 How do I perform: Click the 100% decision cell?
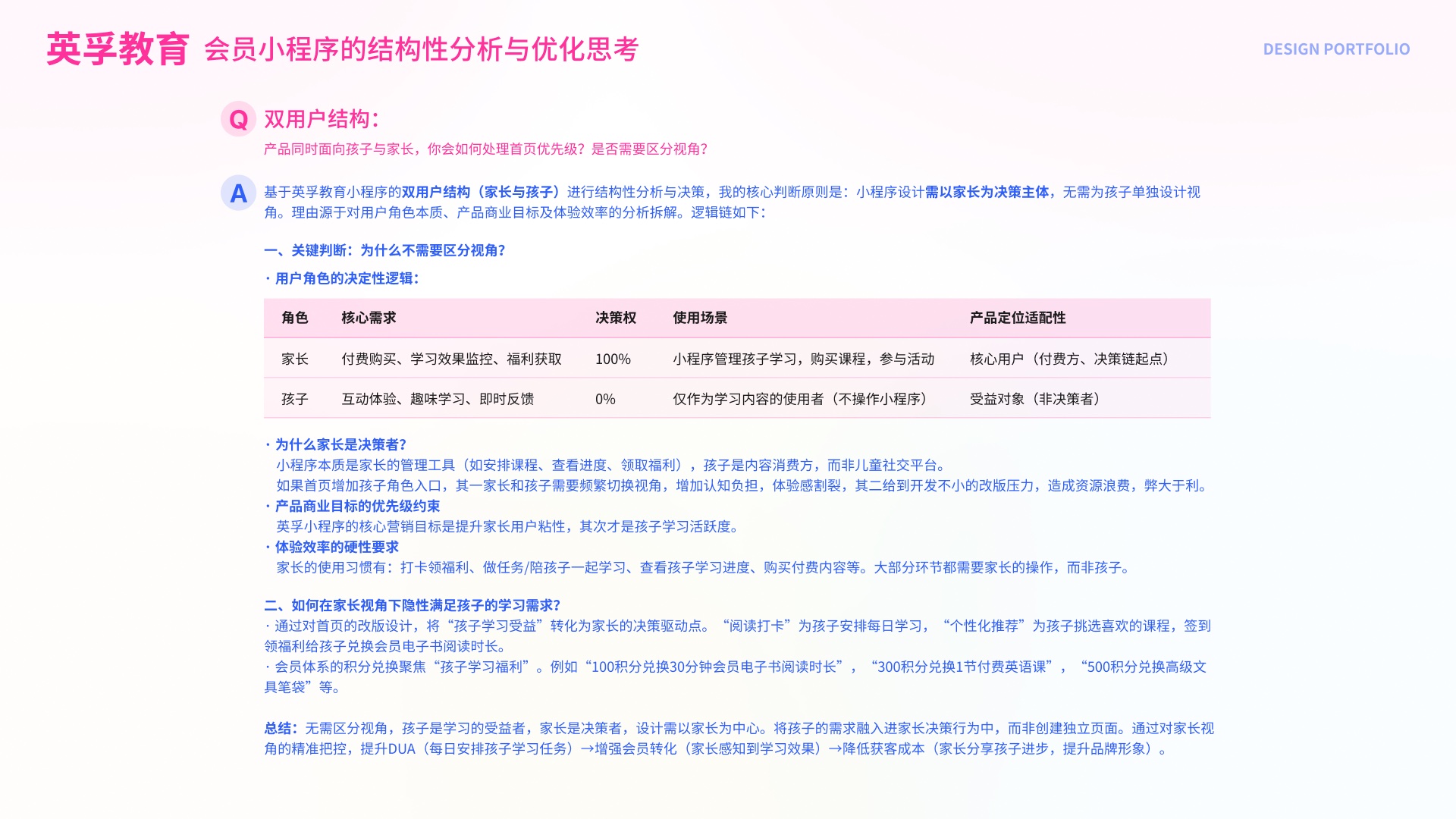tap(613, 359)
